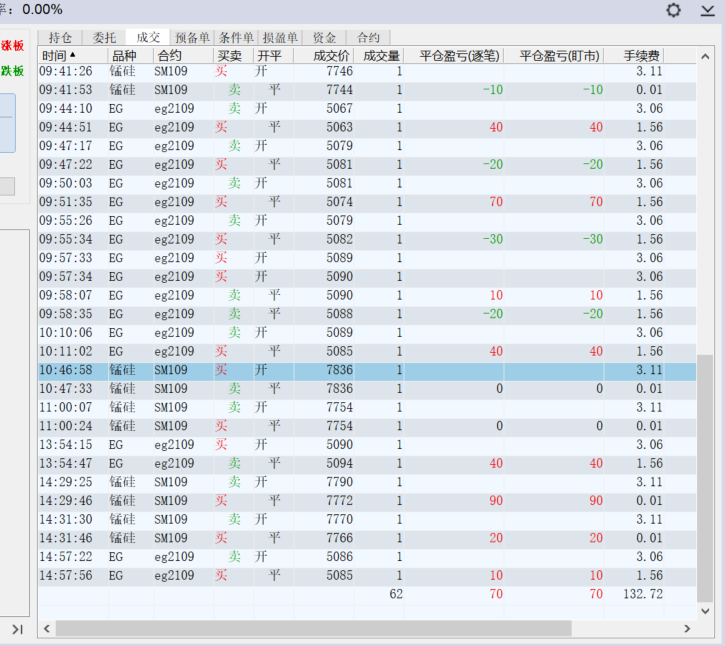
Task: Select the trade row at 13:54:47
Action: (367, 463)
